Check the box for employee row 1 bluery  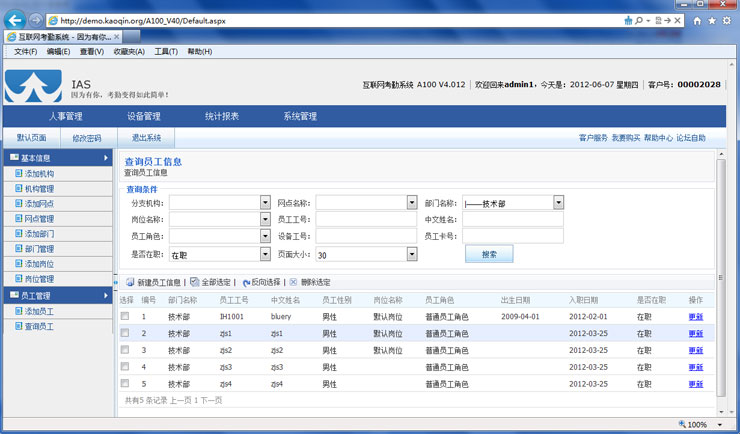(125, 316)
